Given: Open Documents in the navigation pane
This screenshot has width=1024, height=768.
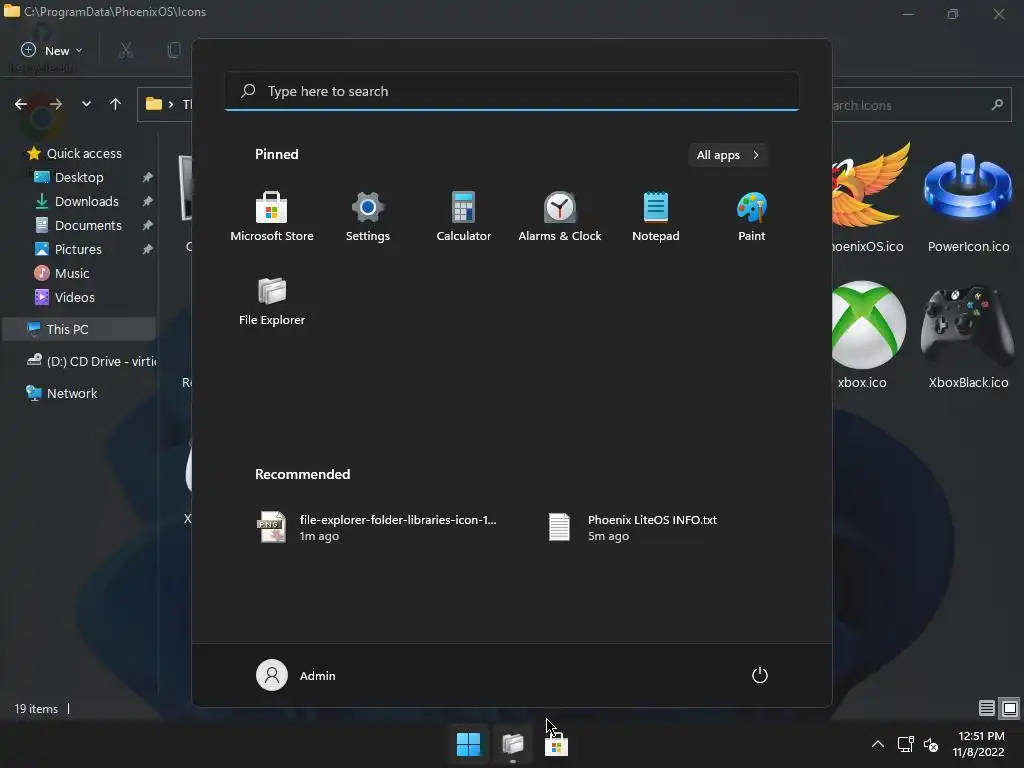Looking at the screenshot, I should (78, 225).
